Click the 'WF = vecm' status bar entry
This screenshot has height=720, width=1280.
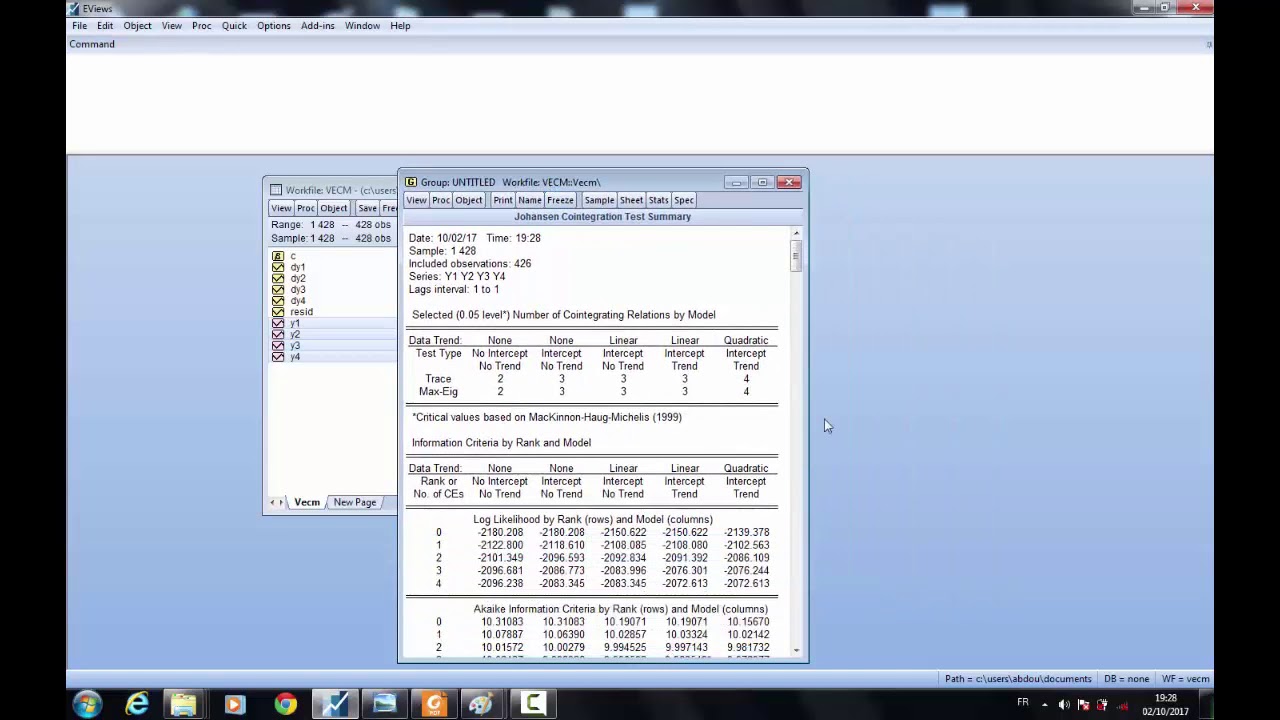coord(1186,679)
